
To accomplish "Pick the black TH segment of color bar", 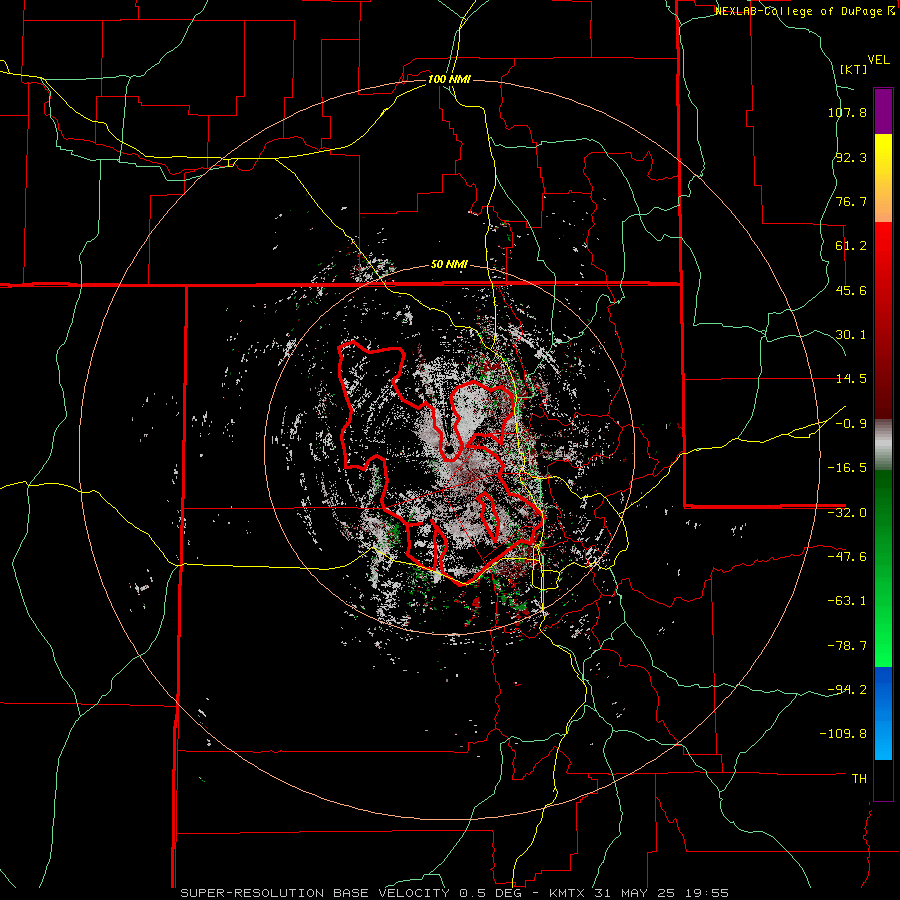I will [x=883, y=780].
